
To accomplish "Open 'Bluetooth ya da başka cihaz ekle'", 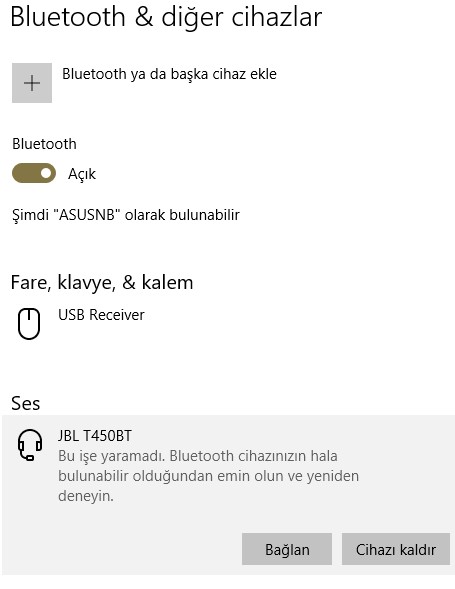I will coord(169,74).
